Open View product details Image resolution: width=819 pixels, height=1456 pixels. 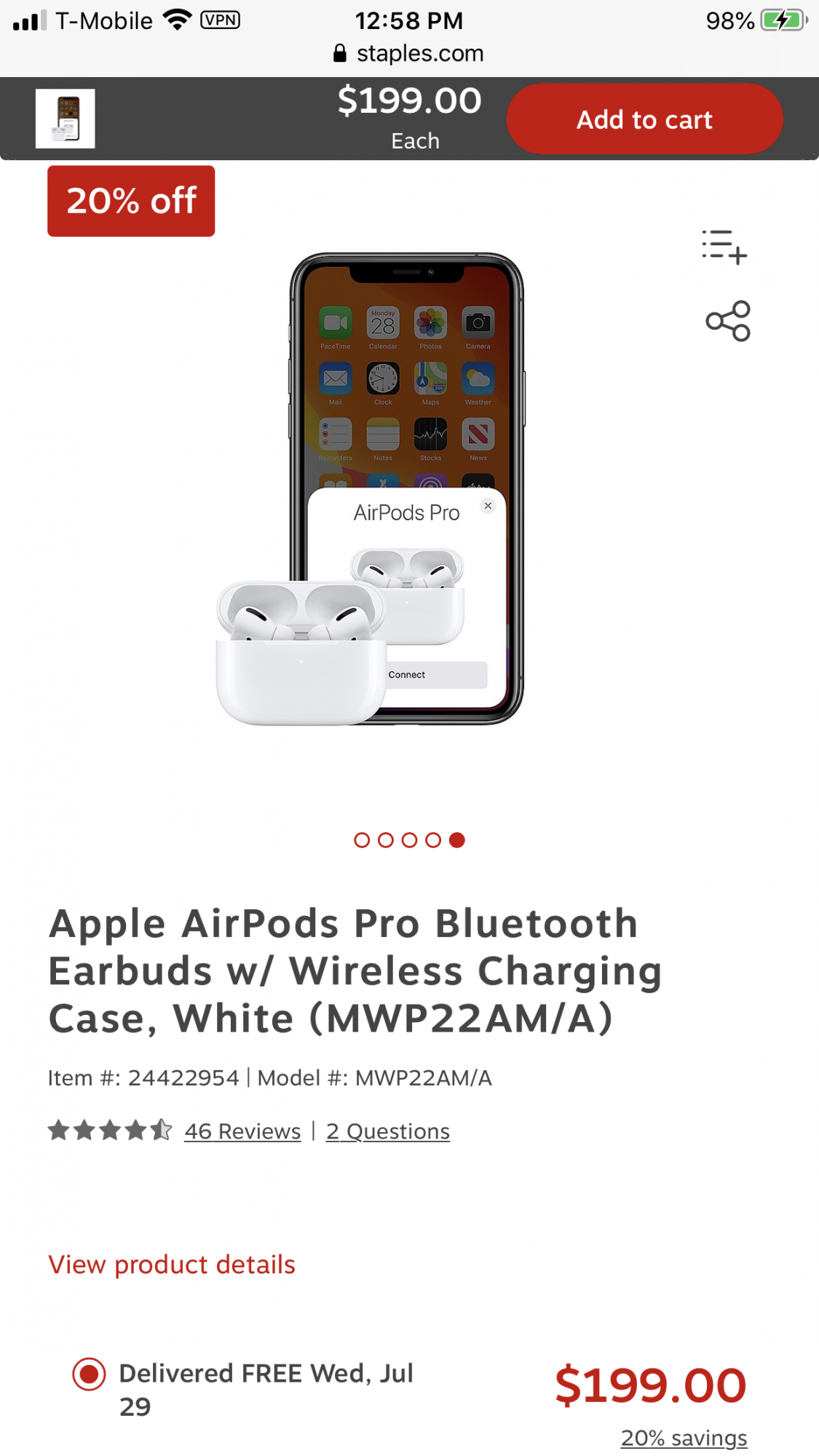172,1265
